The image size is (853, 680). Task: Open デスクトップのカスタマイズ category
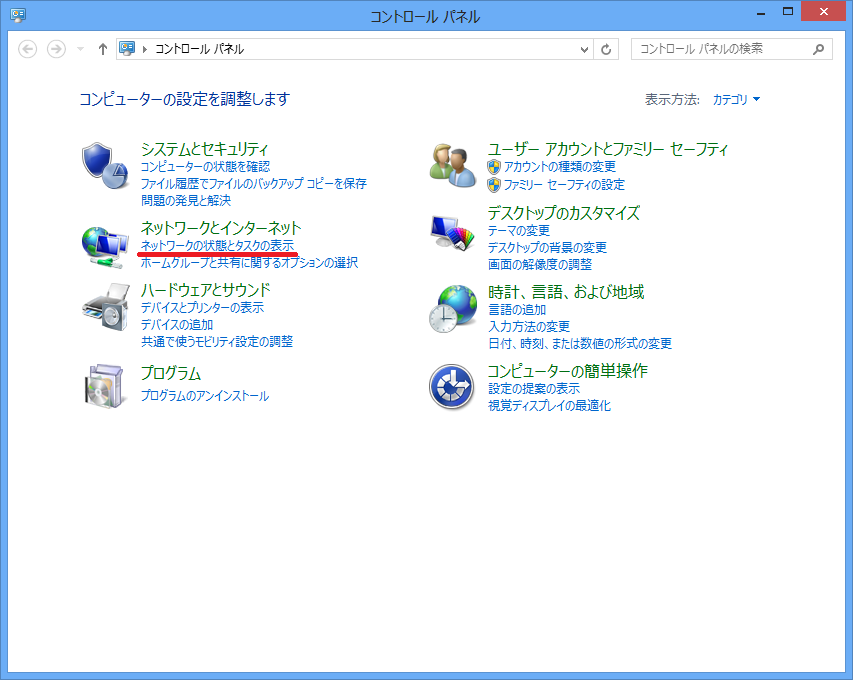pyautogui.click(x=564, y=213)
